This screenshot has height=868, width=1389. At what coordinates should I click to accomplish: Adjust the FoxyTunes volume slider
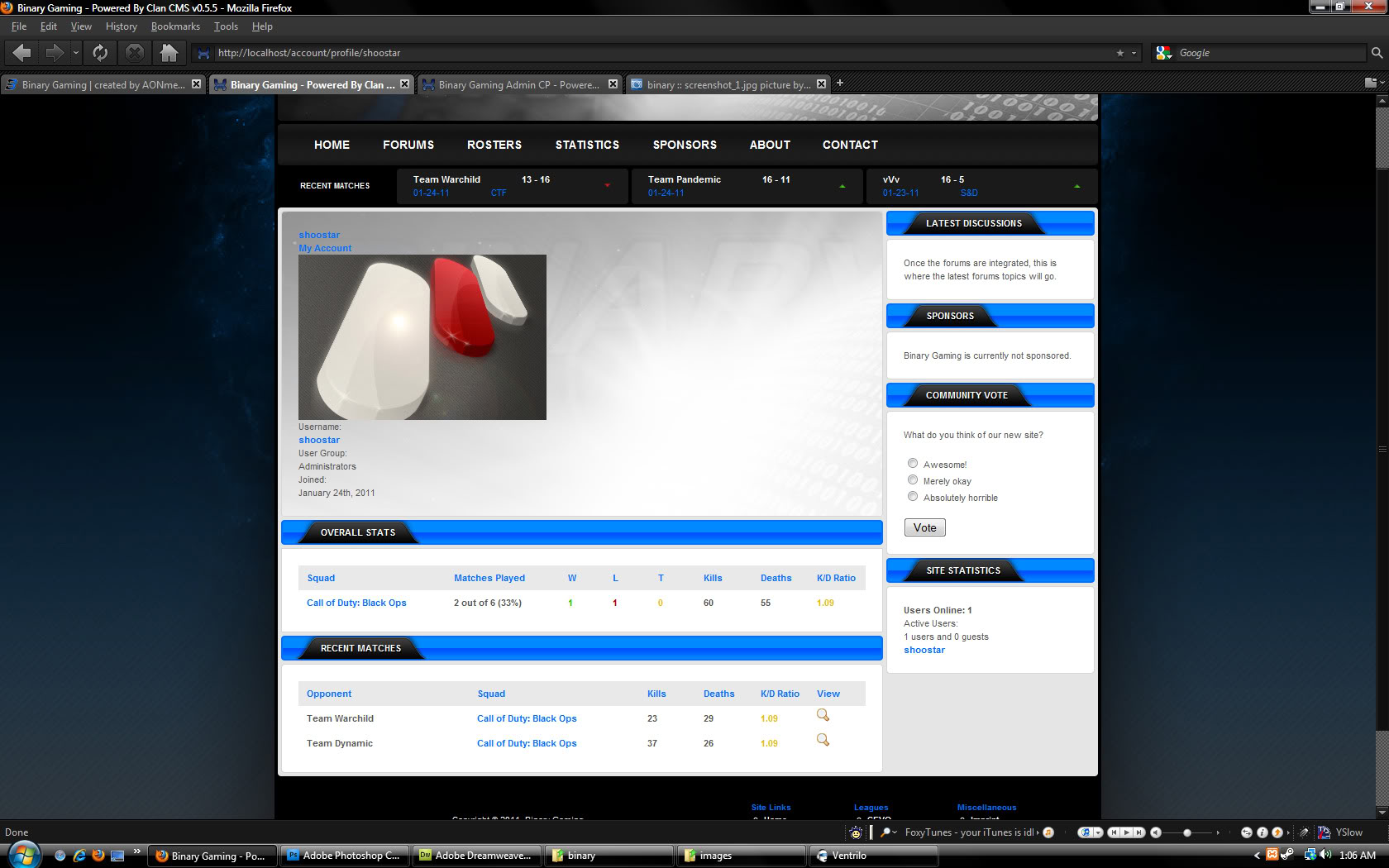(x=1187, y=832)
